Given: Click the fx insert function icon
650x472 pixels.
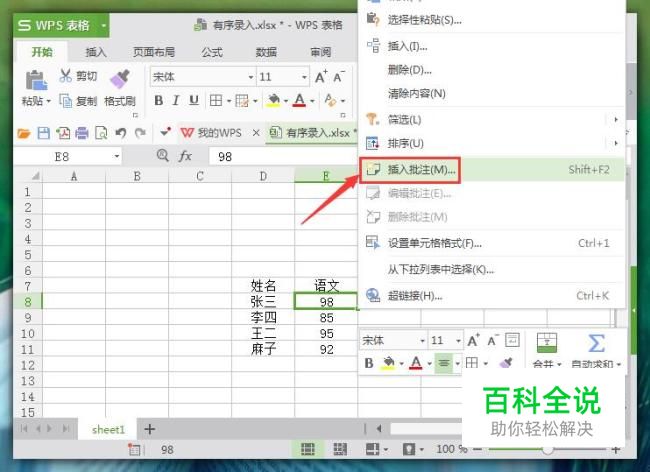Looking at the screenshot, I should click(185, 156).
